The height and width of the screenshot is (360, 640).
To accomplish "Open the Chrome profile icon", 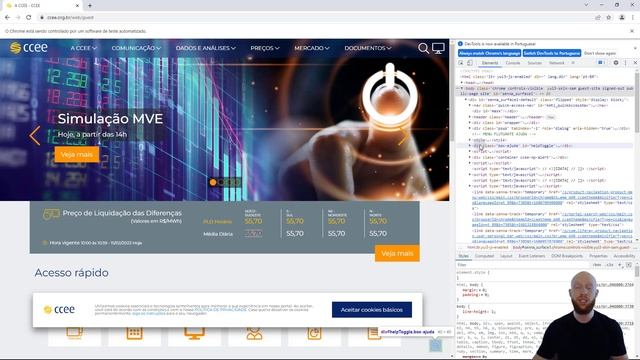I will click(x=622, y=18).
